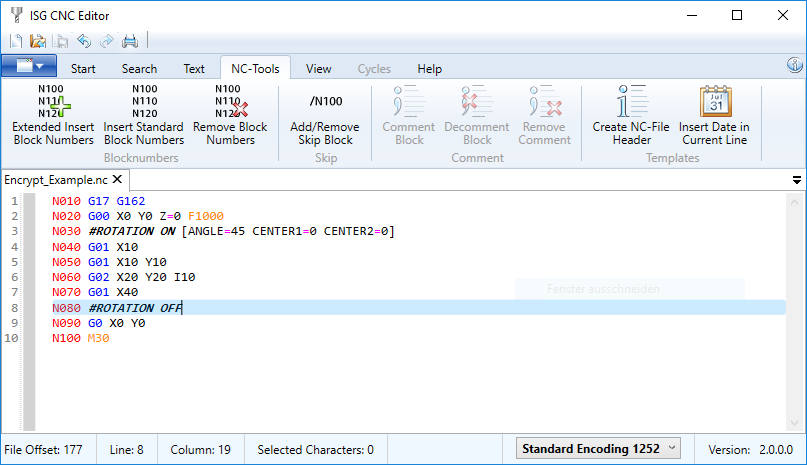Open the blue application menu dropdown

tap(29, 66)
